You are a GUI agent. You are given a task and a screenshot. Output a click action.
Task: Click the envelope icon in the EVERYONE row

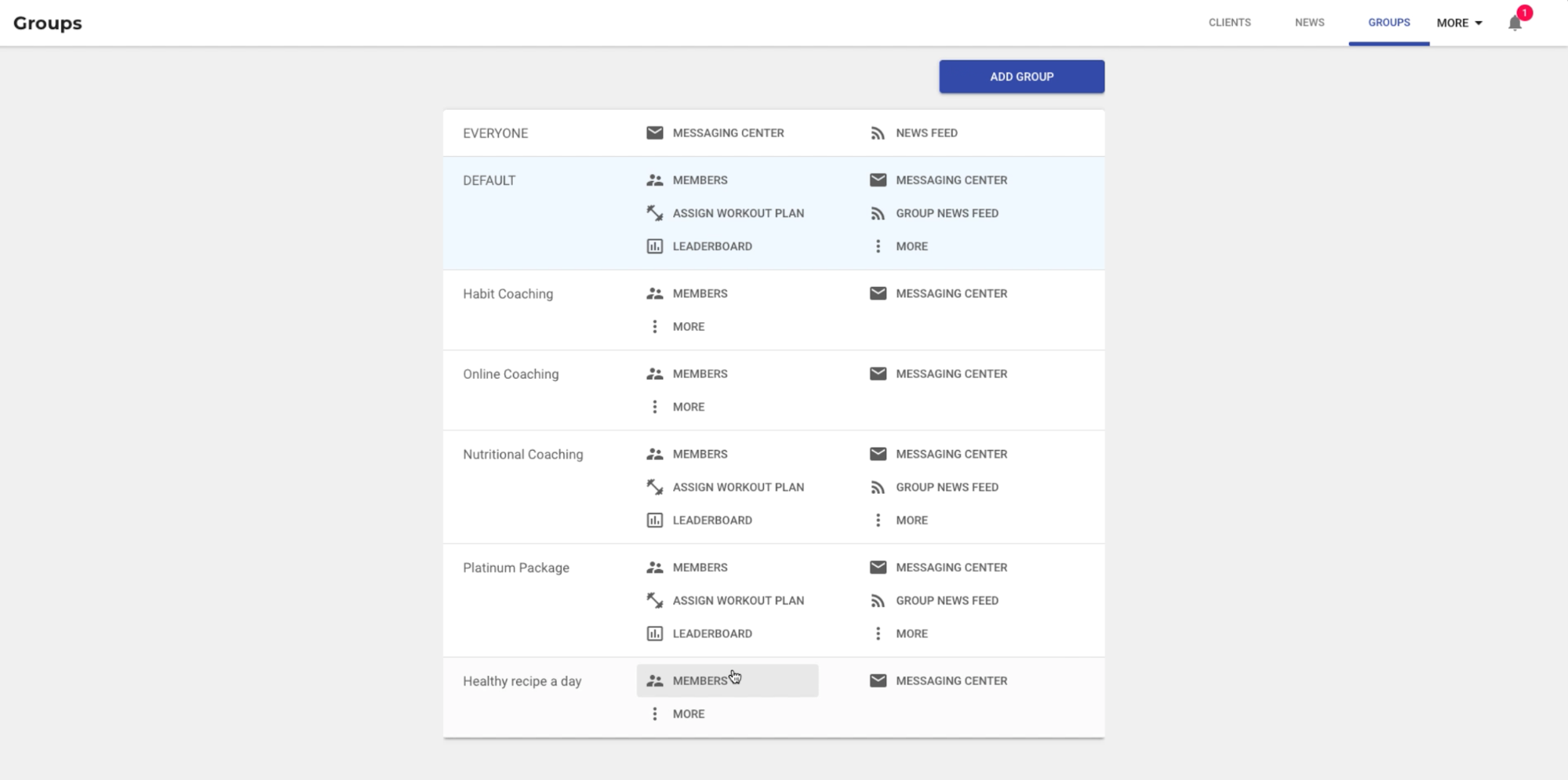click(x=654, y=132)
